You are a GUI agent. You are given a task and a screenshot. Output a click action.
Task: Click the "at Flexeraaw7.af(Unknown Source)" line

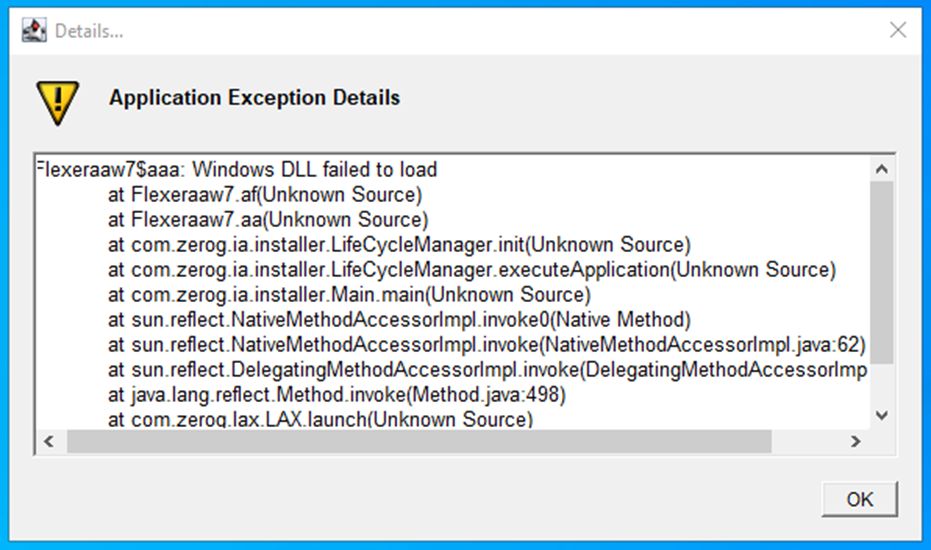click(265, 194)
